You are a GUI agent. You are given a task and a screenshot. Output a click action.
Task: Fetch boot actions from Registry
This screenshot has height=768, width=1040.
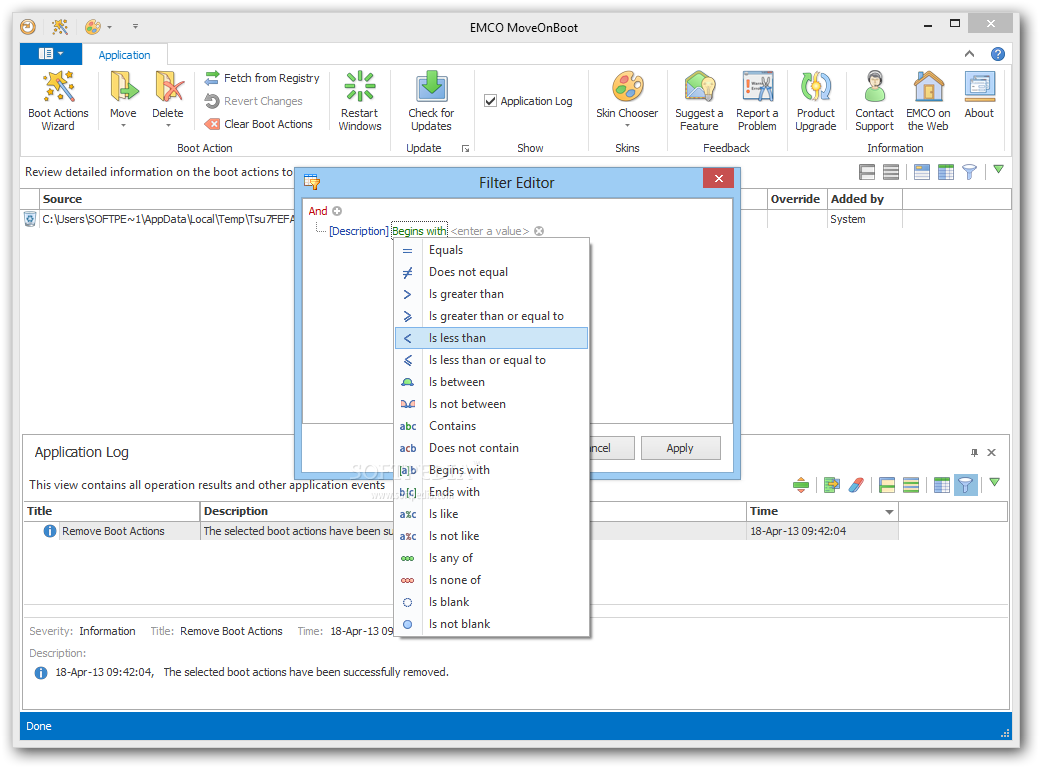click(x=263, y=78)
